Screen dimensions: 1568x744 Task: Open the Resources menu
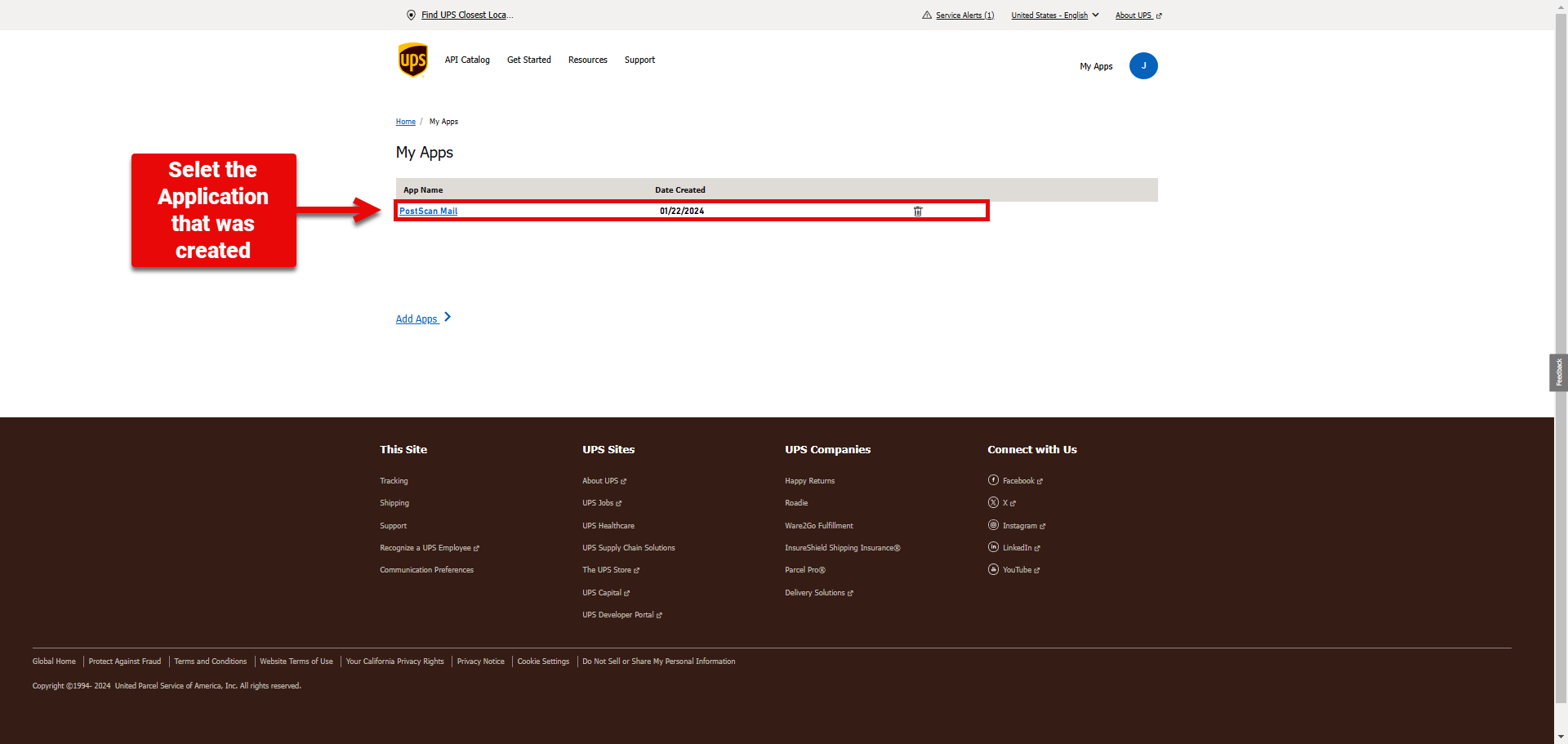coord(588,60)
